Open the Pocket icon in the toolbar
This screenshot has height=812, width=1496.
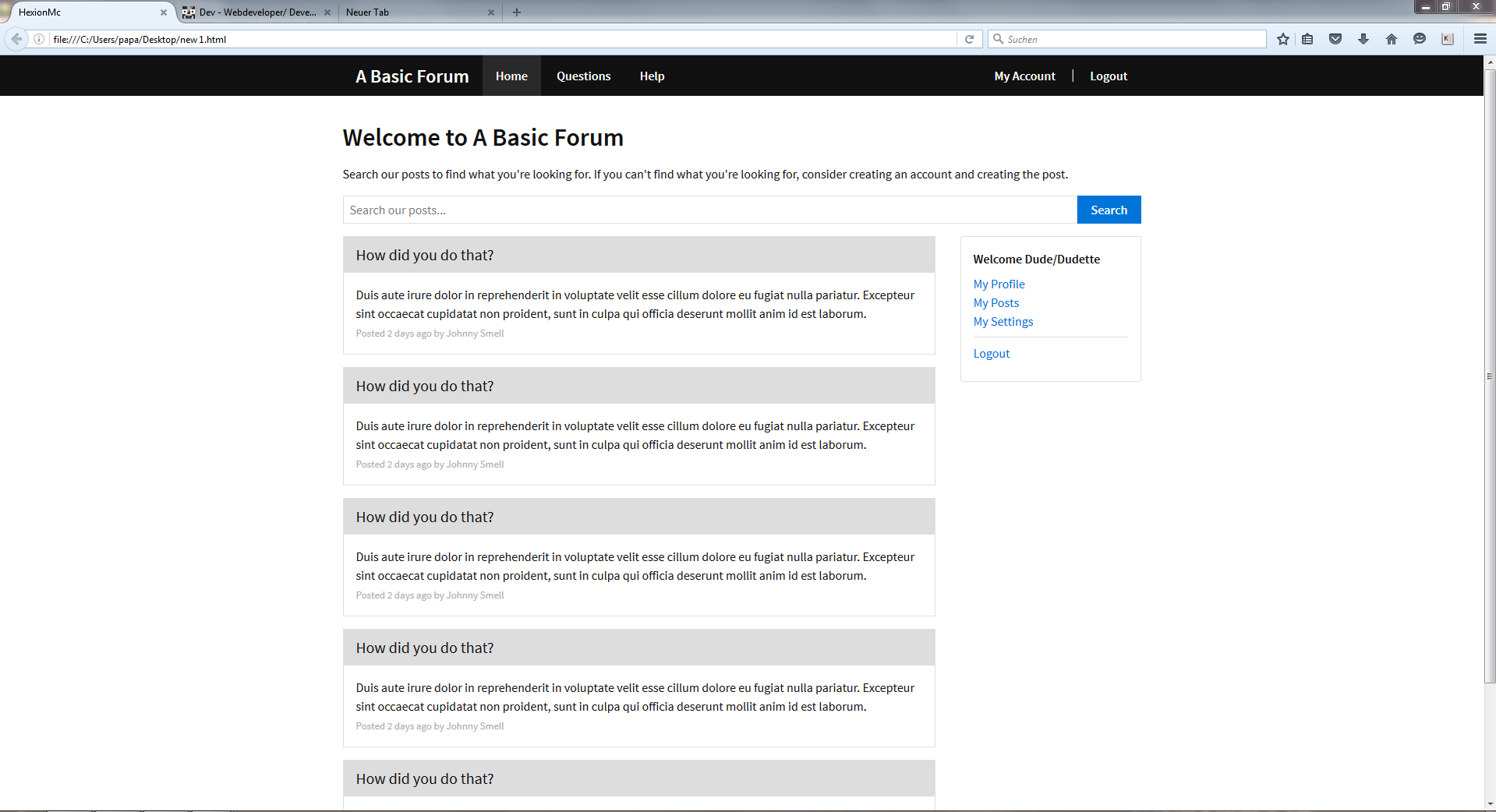(1335, 39)
